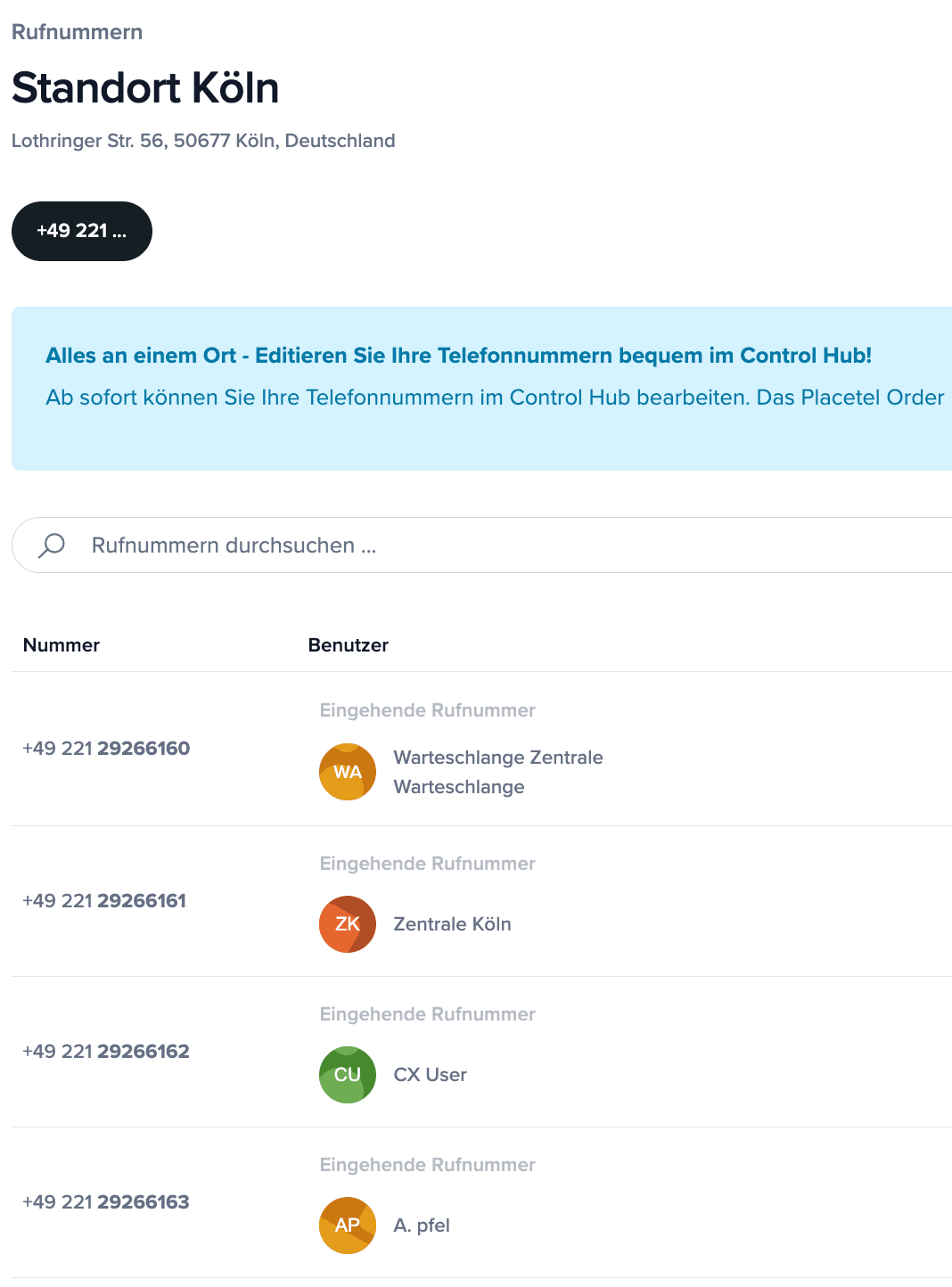Click the AP avatar icon

348,1226
